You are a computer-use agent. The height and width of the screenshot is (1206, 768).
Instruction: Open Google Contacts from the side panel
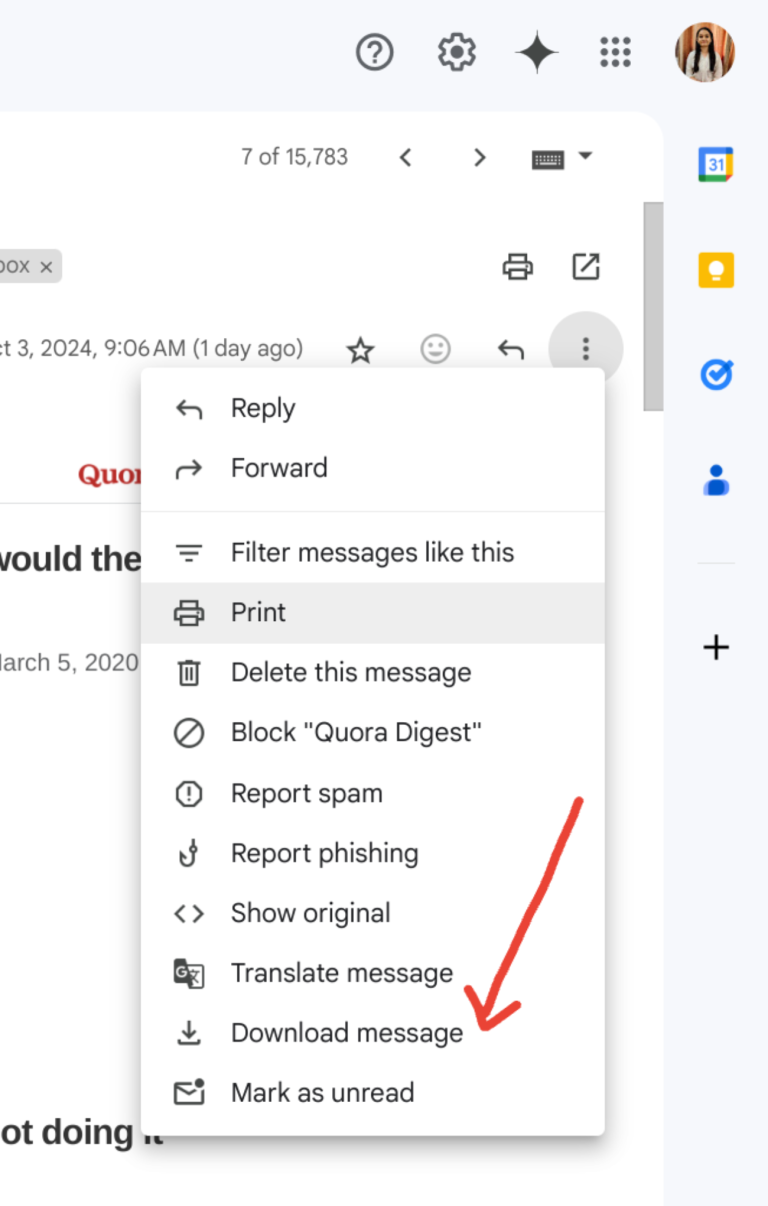716,482
